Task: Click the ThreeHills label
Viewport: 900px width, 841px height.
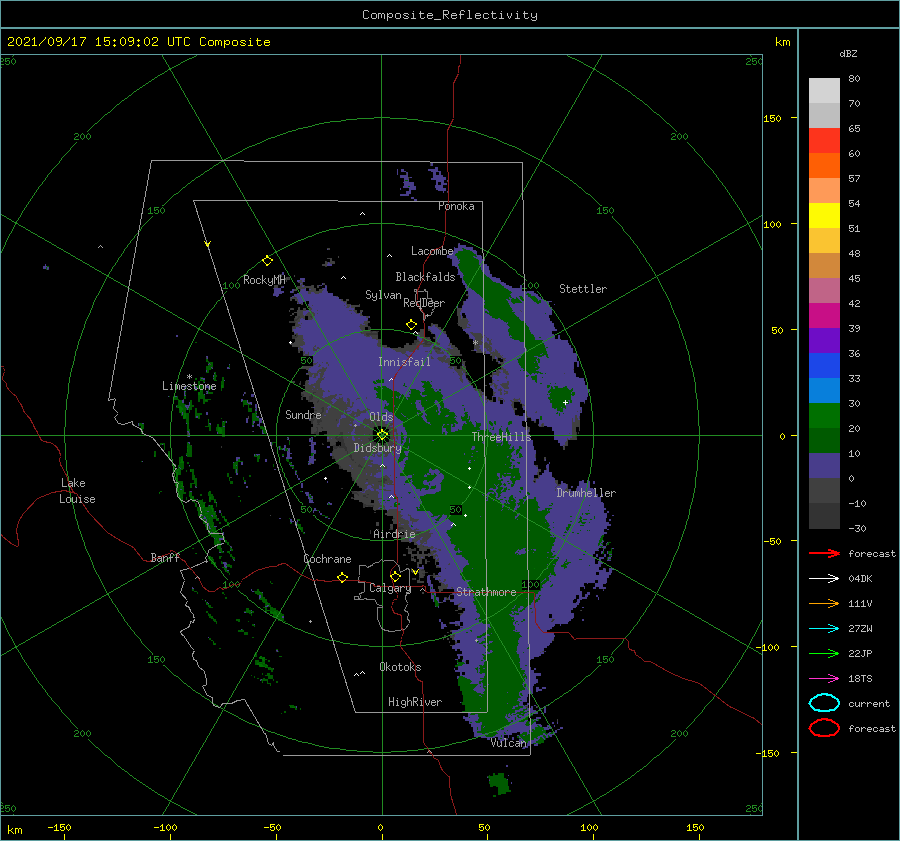Action: (x=501, y=437)
